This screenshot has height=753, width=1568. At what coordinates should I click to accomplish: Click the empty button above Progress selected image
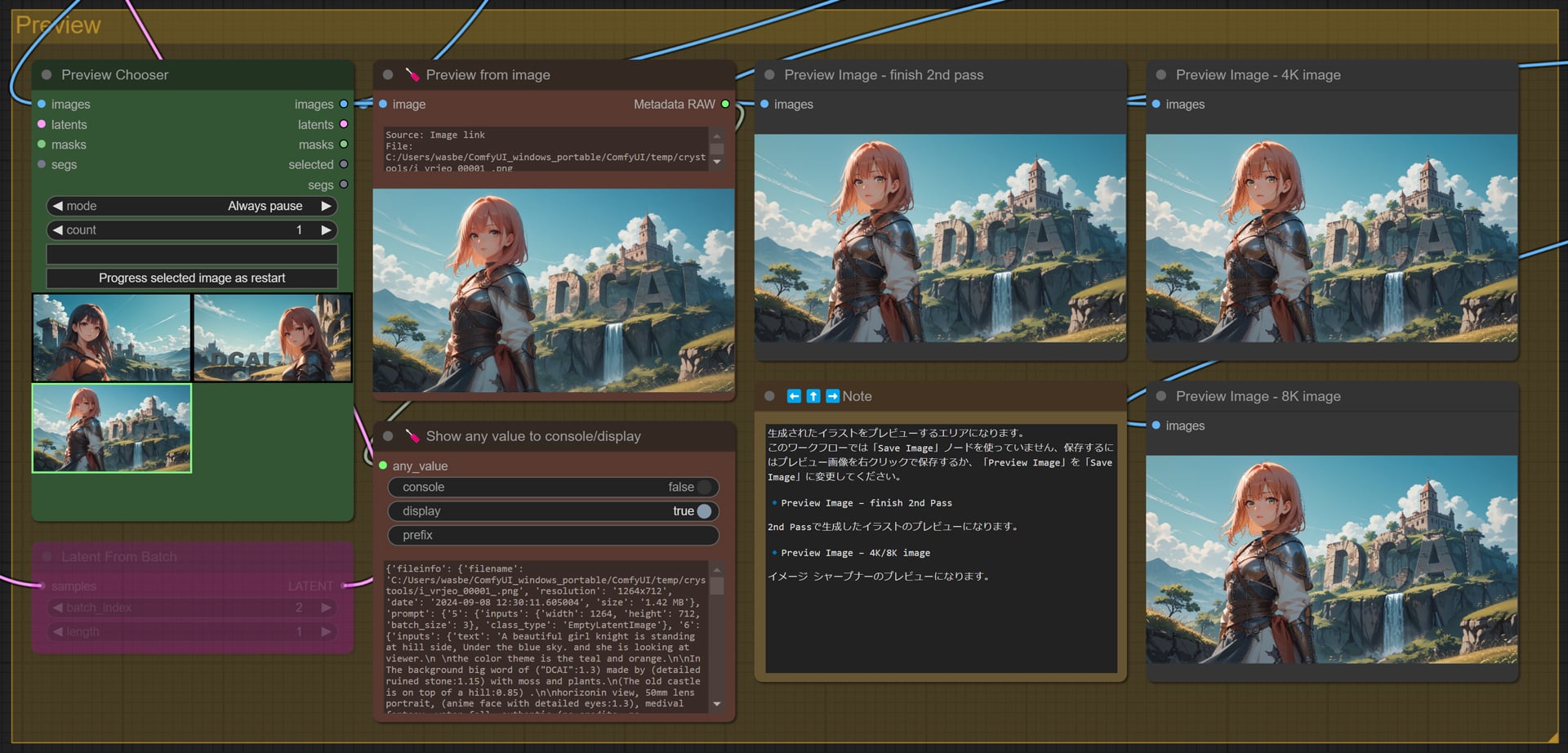192,254
